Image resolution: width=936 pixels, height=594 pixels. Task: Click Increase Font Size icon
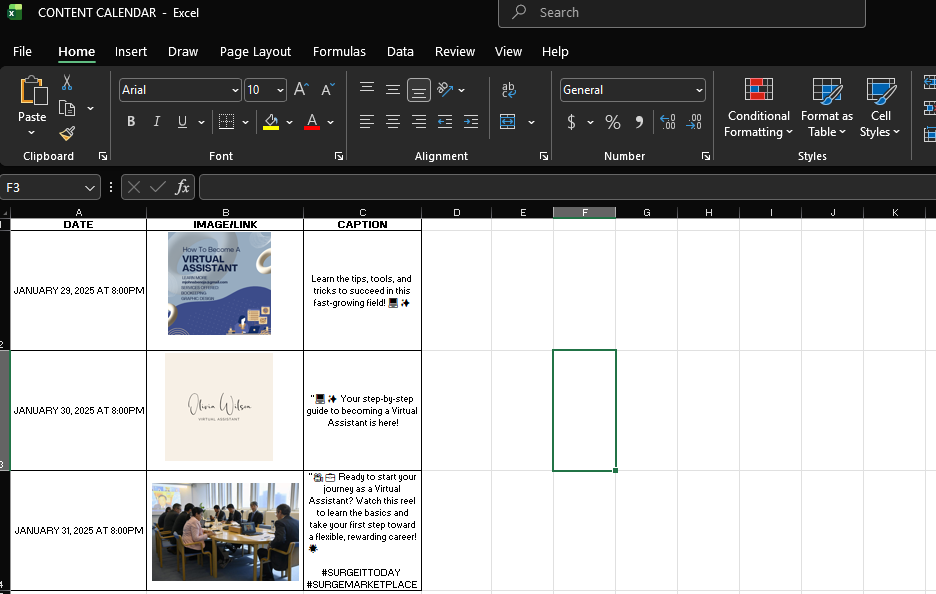(301, 90)
